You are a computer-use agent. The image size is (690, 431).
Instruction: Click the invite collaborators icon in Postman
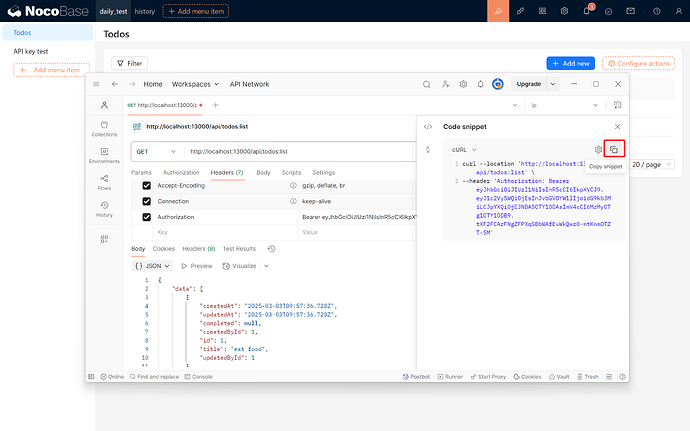point(445,84)
